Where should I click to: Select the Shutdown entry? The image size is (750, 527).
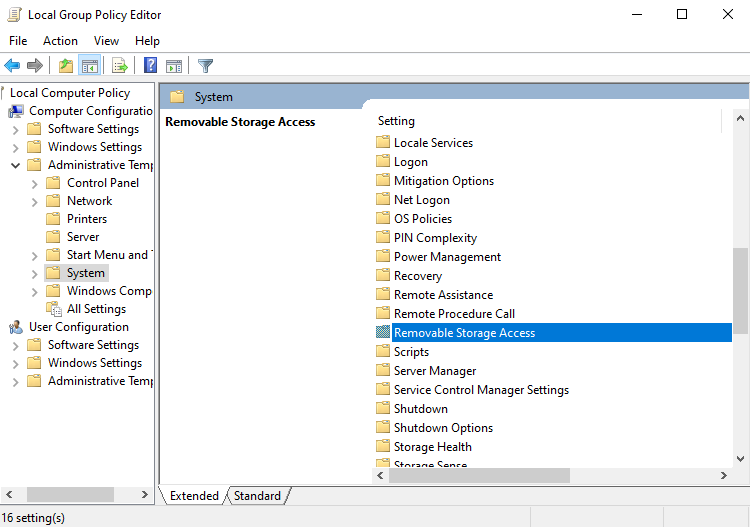421,408
